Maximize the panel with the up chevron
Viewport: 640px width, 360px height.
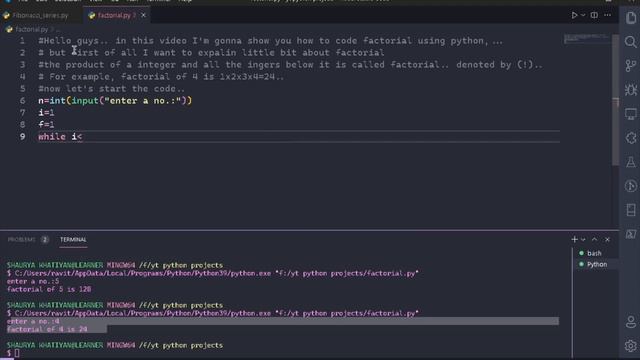click(x=595, y=240)
